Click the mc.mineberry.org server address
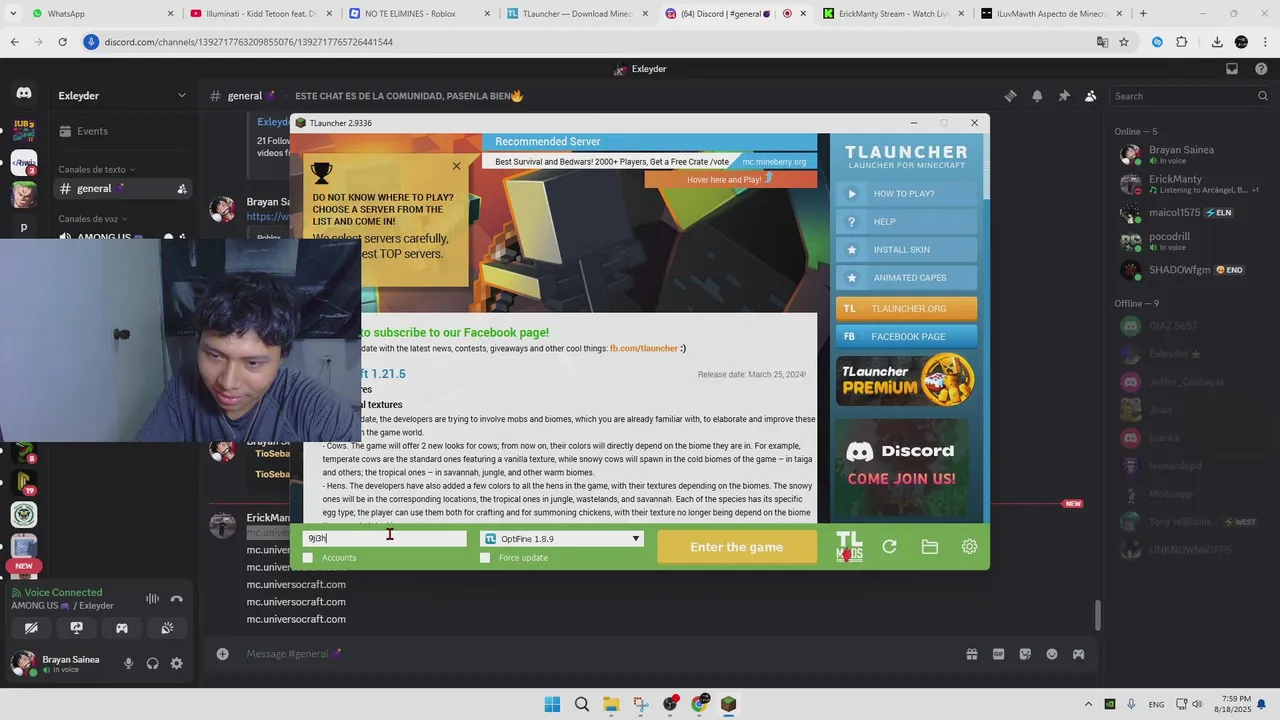 pos(774,162)
